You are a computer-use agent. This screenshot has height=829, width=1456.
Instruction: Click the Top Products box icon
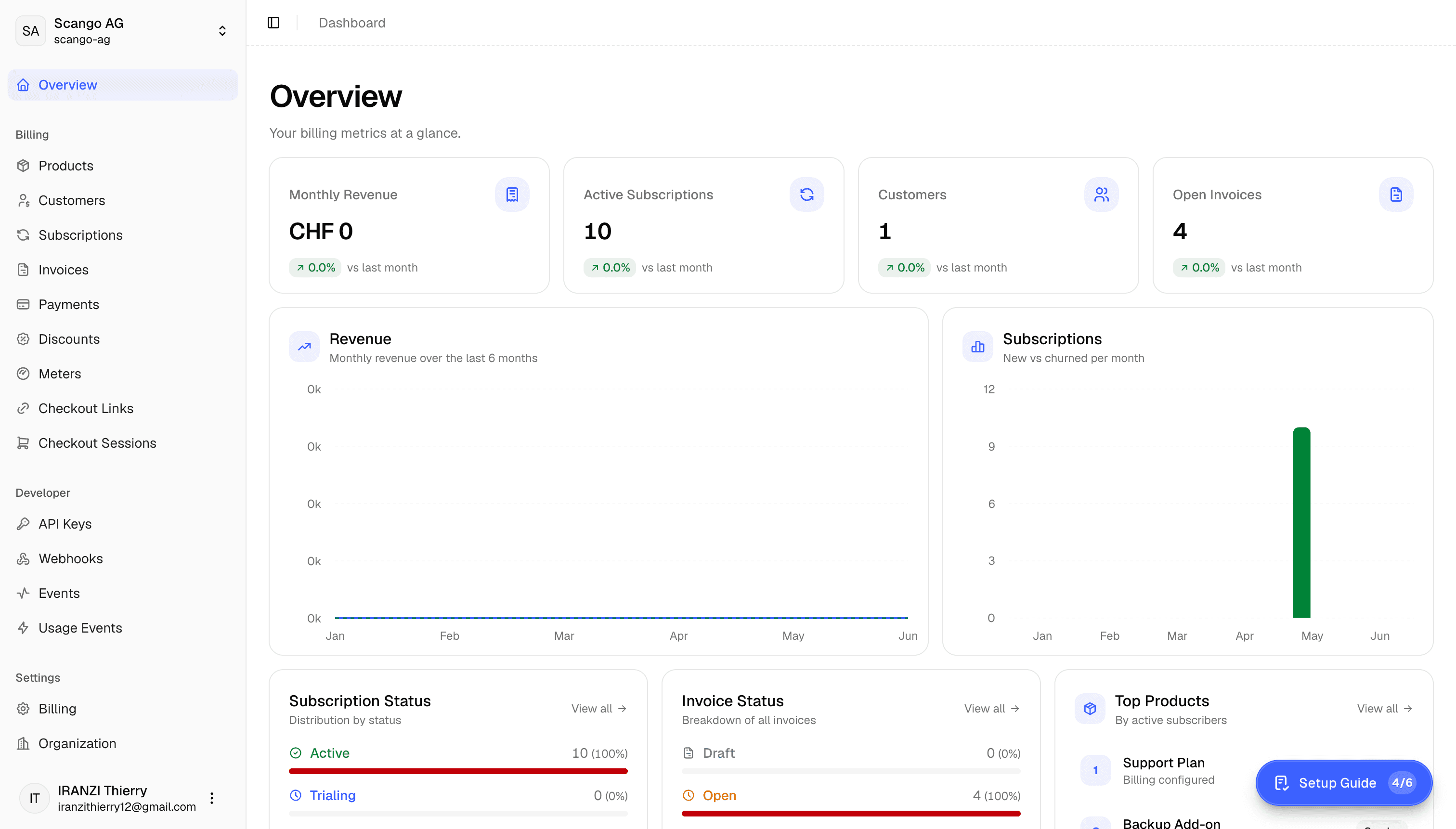click(1090, 709)
